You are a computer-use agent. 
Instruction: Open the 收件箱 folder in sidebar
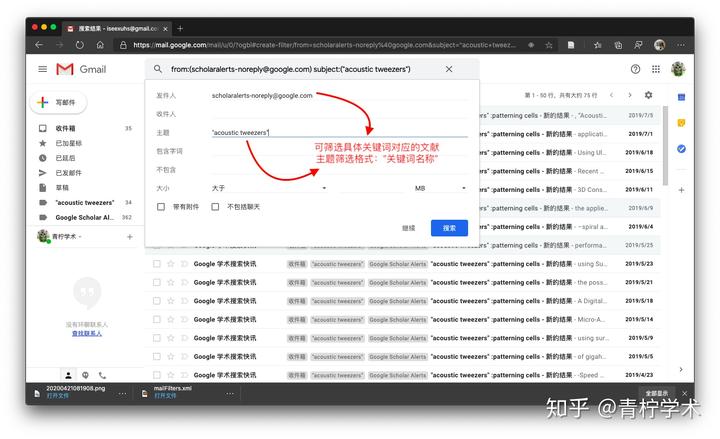[66, 129]
